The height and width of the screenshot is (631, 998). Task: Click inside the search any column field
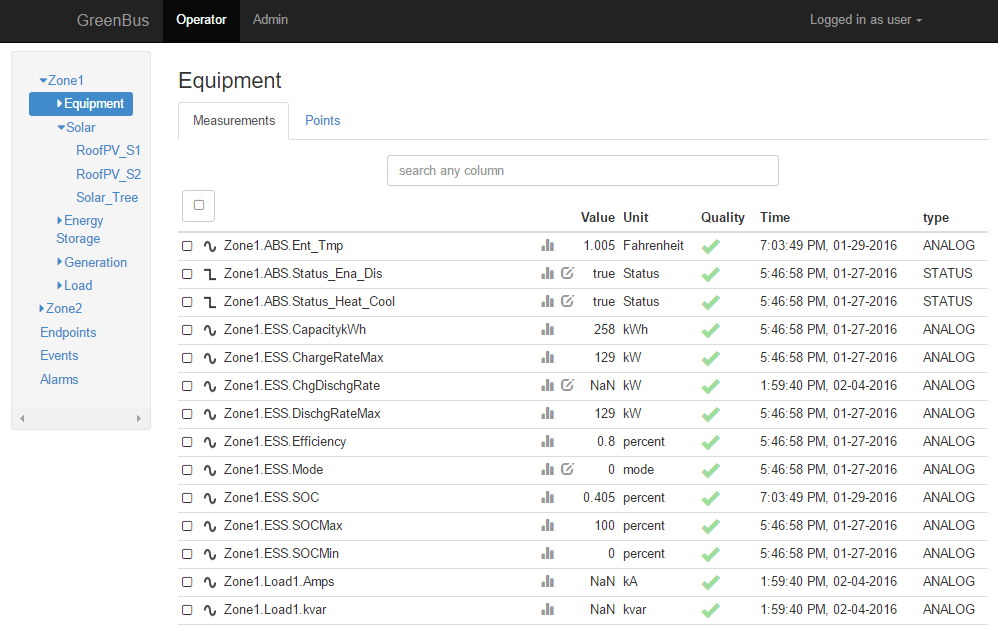(582, 171)
